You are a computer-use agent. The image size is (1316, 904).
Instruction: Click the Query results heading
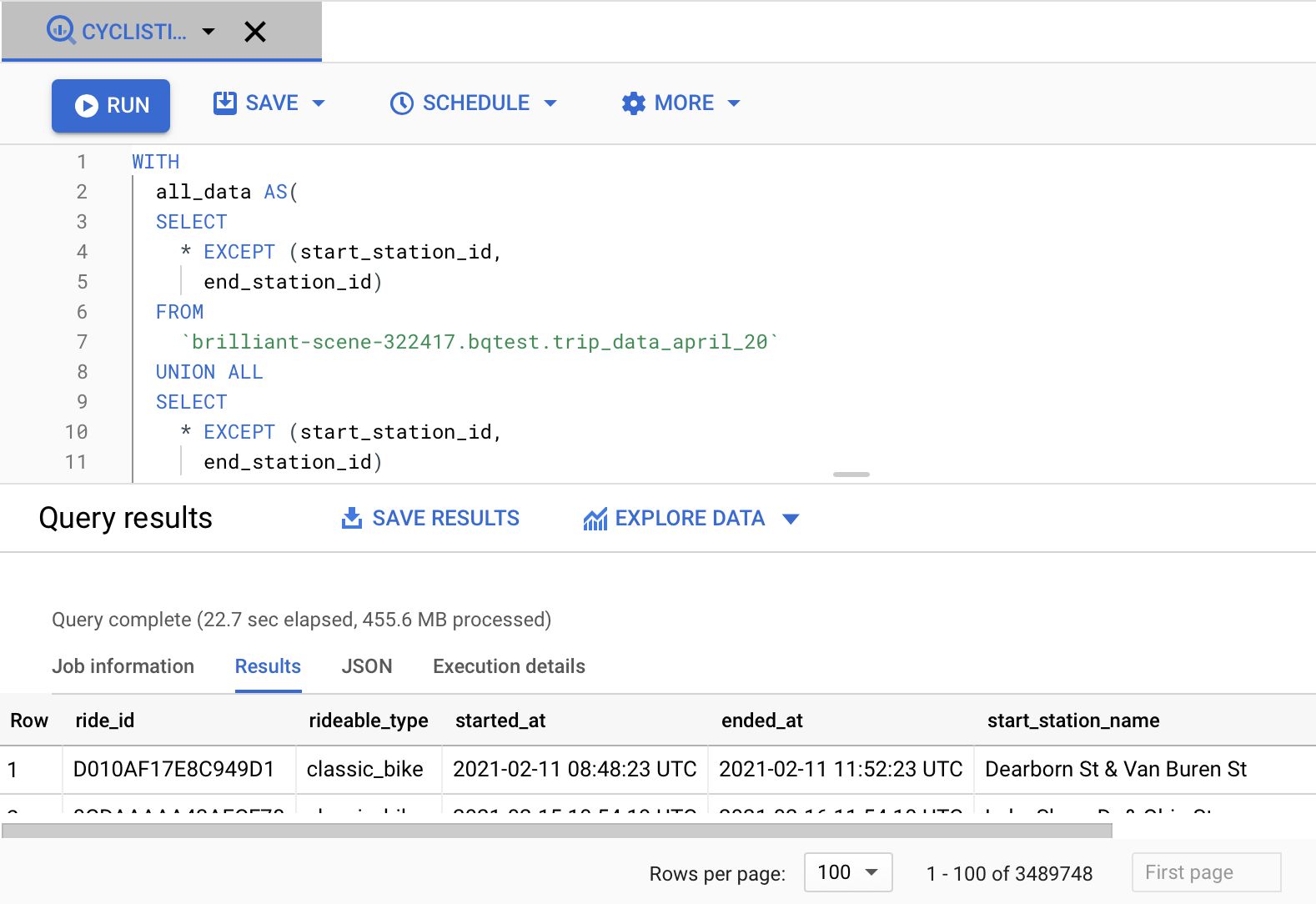(x=126, y=518)
